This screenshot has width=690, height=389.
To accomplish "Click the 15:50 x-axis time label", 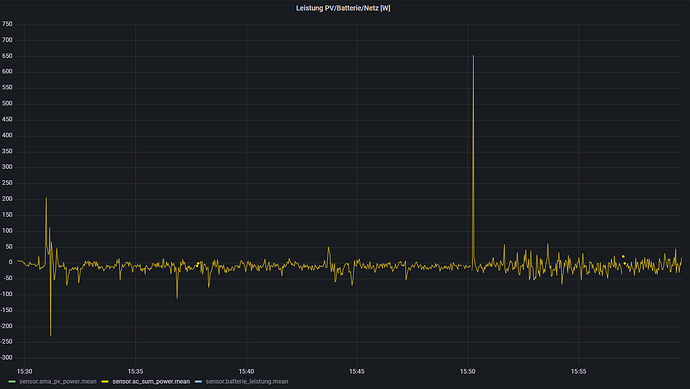I will (468, 371).
